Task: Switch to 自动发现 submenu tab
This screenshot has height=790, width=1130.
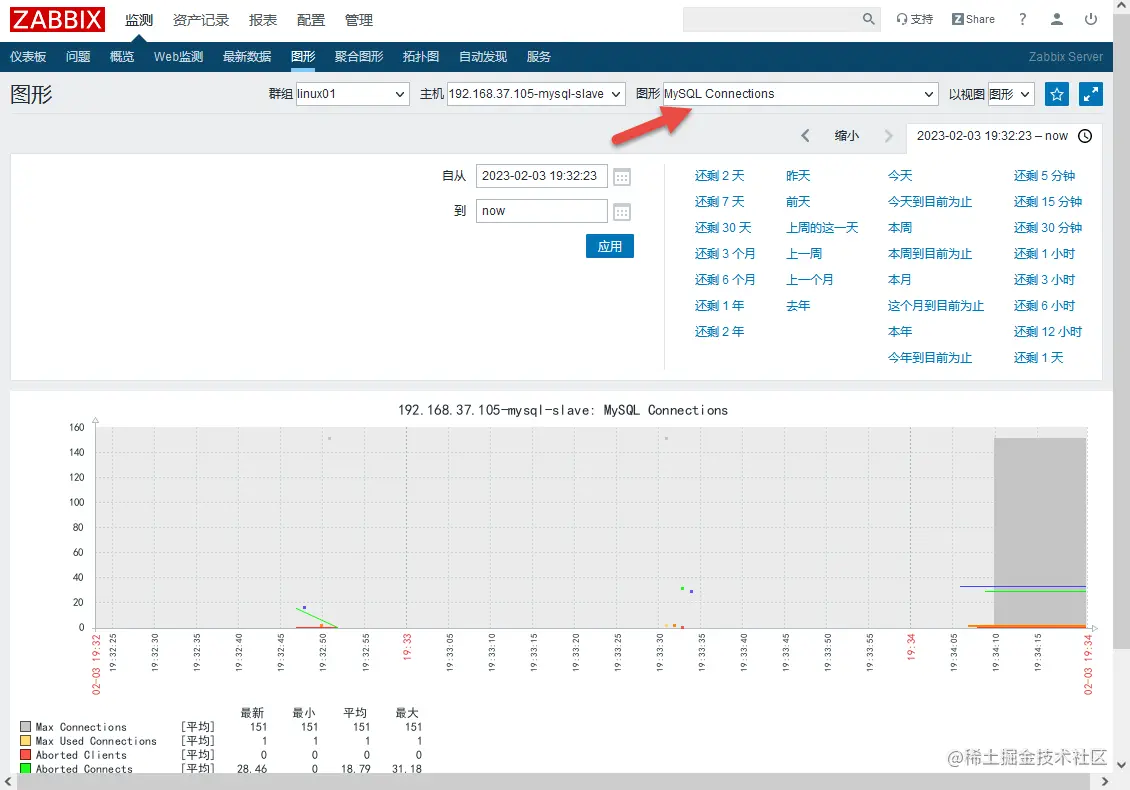Action: click(483, 56)
